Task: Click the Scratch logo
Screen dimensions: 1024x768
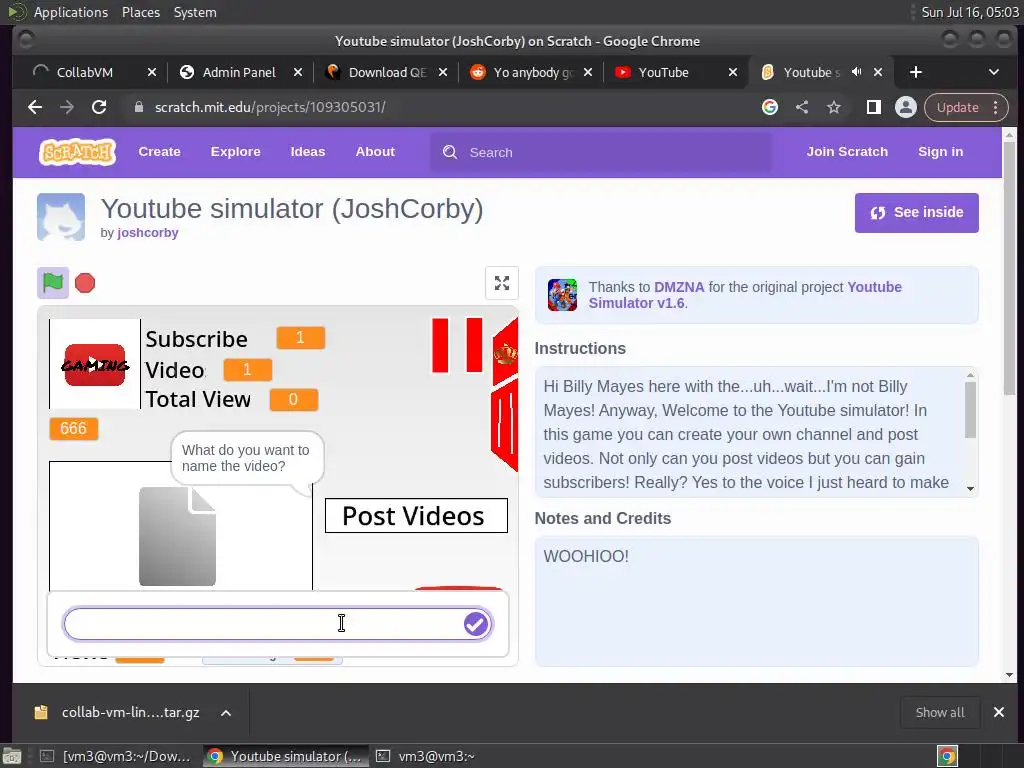Action: click(x=78, y=152)
